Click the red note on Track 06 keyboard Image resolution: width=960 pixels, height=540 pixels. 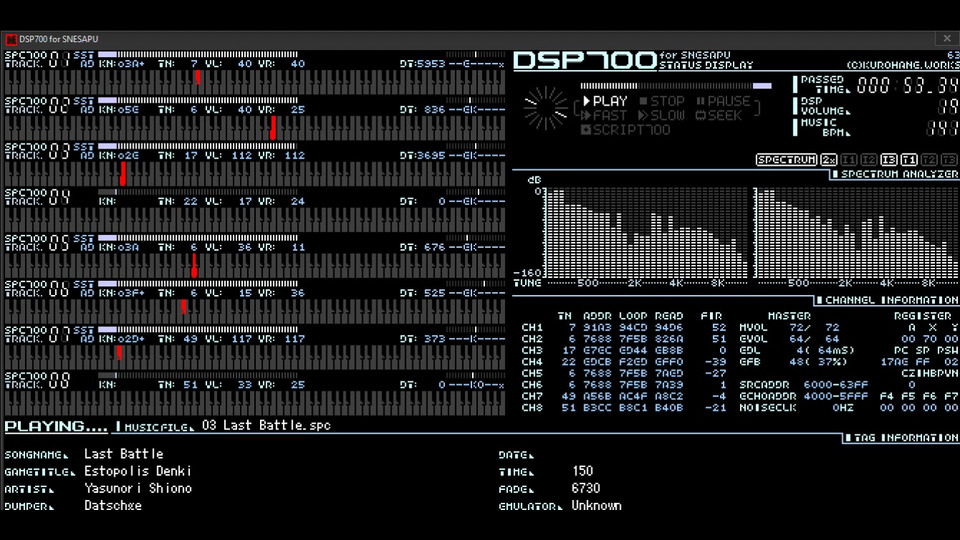point(184,307)
